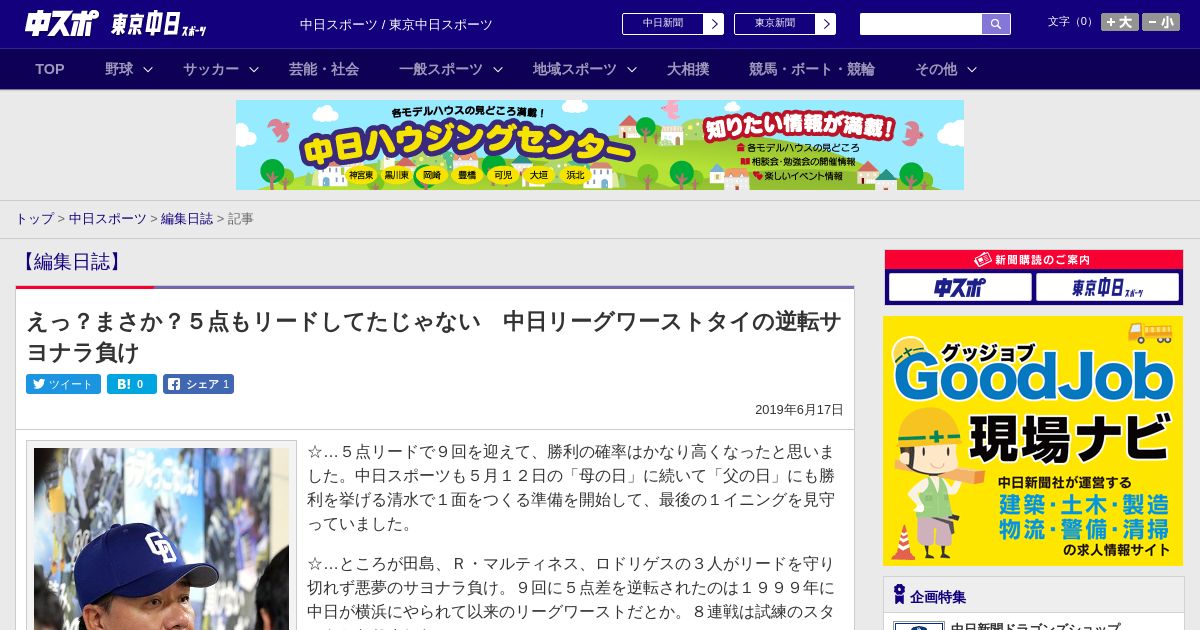Expand the 野球 dropdown chevron
The height and width of the screenshot is (630, 1200).
pos(148,70)
